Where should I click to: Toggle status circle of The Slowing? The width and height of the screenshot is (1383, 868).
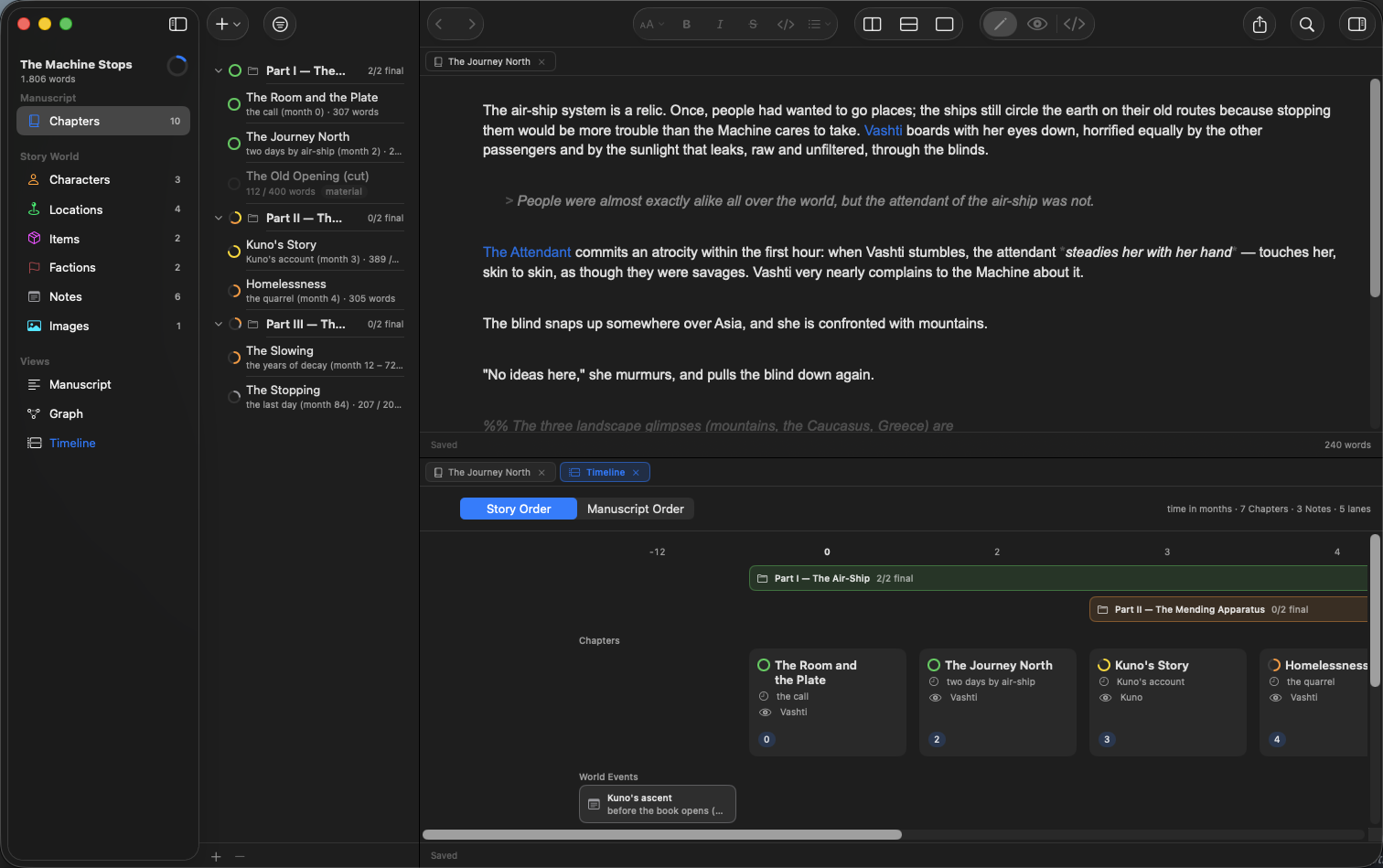234,358
